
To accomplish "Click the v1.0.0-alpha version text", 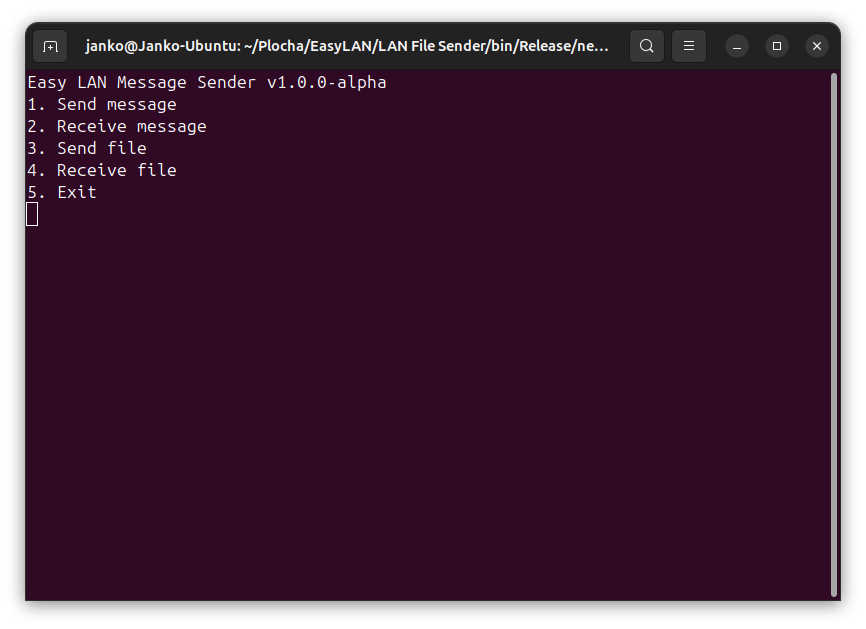I will tap(327, 83).
